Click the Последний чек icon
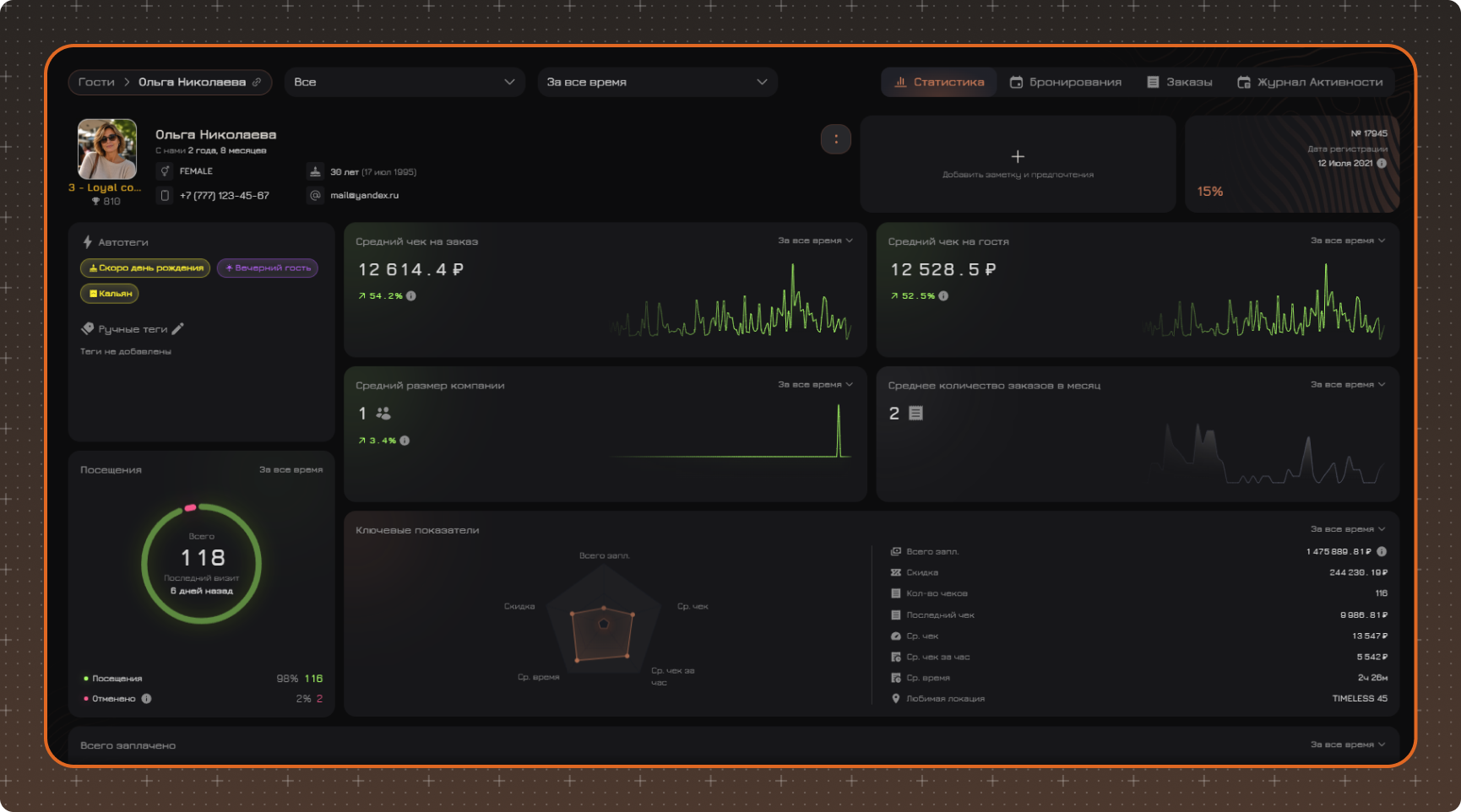Image resolution: width=1461 pixels, height=812 pixels. point(896,614)
